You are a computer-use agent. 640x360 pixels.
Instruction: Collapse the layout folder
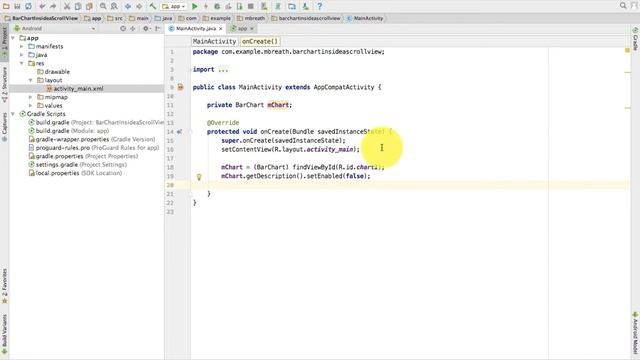[31, 80]
